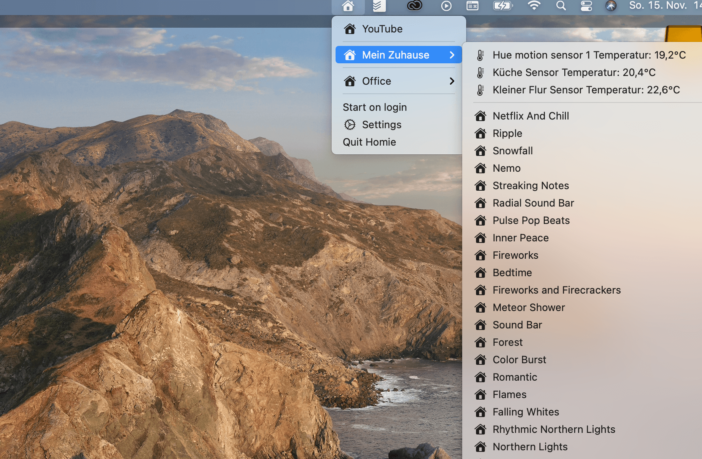This screenshot has width=702, height=459.
Task: Expand the Mein Zuhause submenu arrow
Action: click(x=452, y=55)
